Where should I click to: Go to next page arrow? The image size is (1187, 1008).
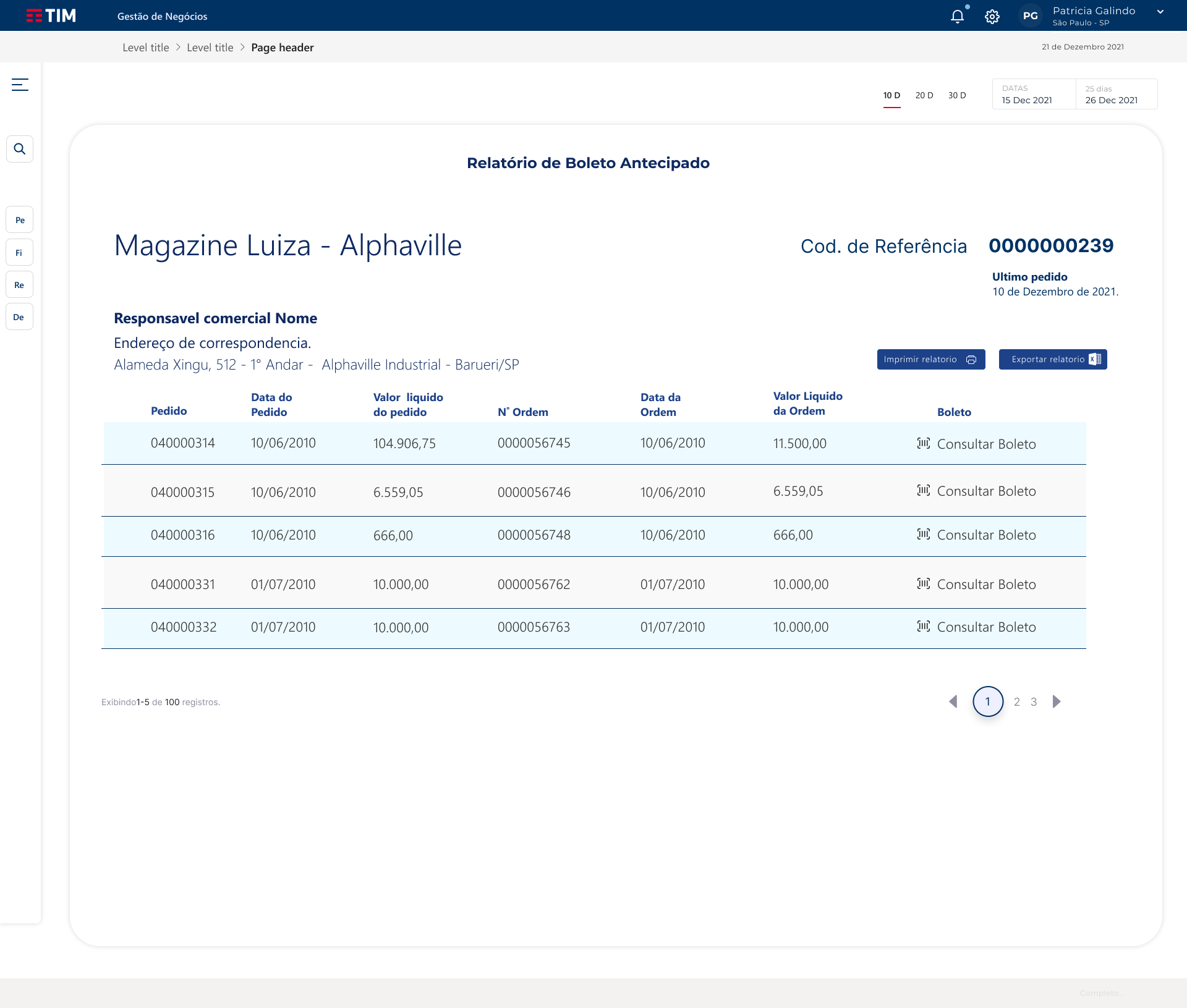(1057, 701)
